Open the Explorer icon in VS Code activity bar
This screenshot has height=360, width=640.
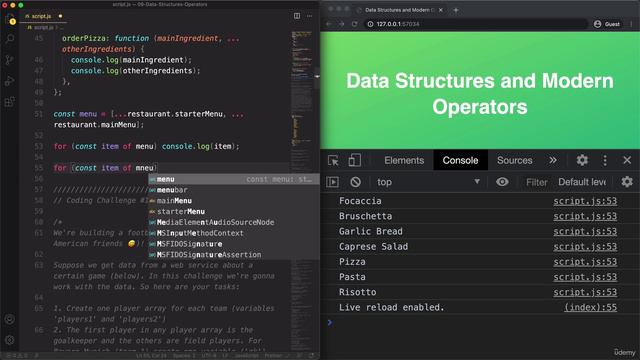pos(10,19)
